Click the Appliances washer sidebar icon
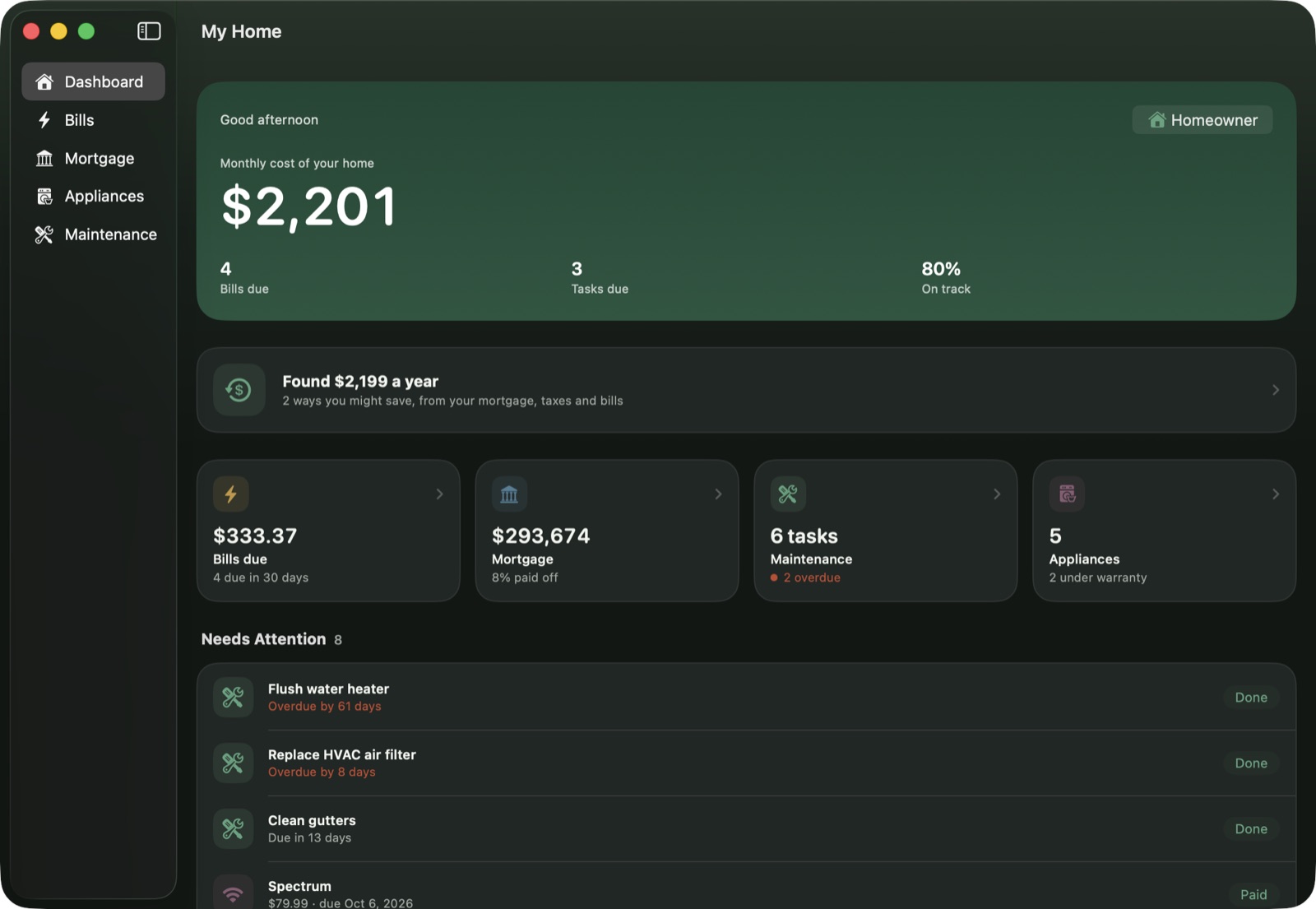 point(44,196)
